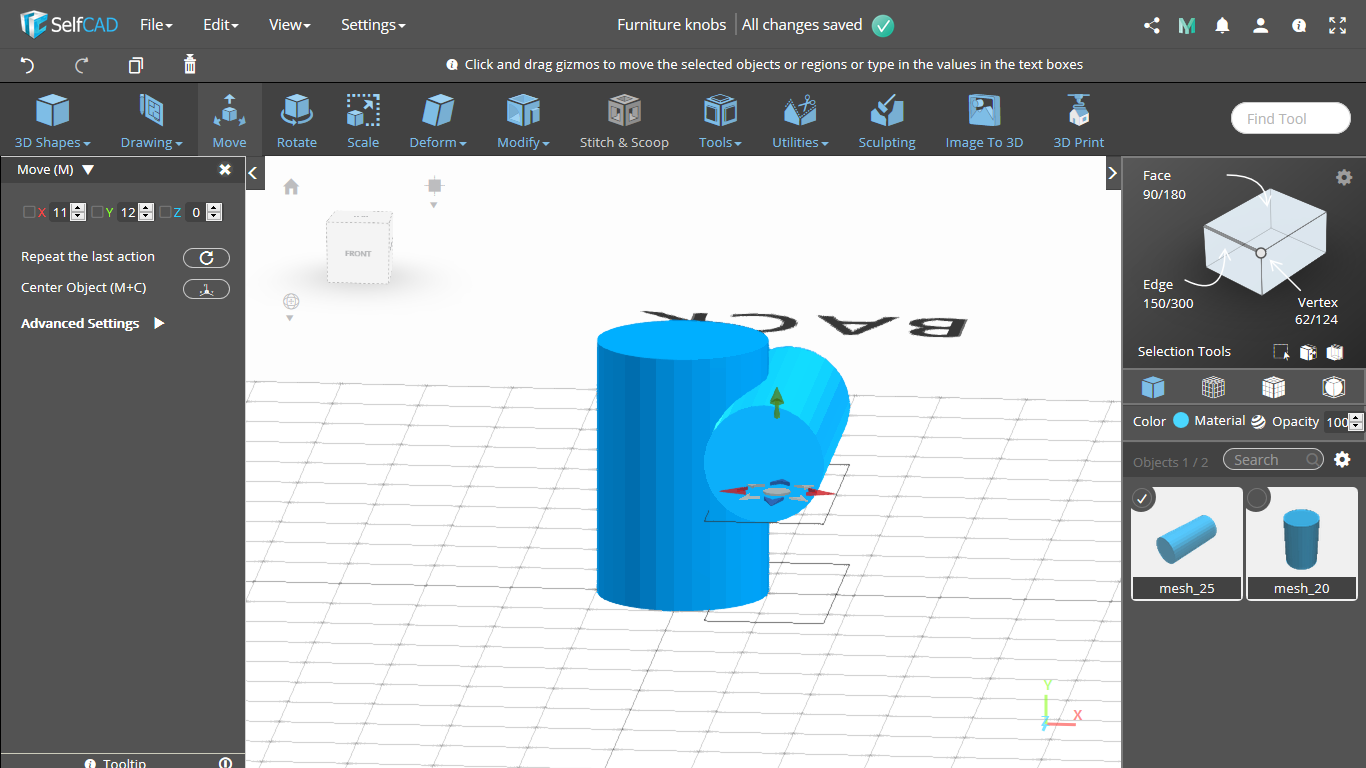Enable the Y axis checkbox
Screen dimensions: 1366x768
coord(97,212)
